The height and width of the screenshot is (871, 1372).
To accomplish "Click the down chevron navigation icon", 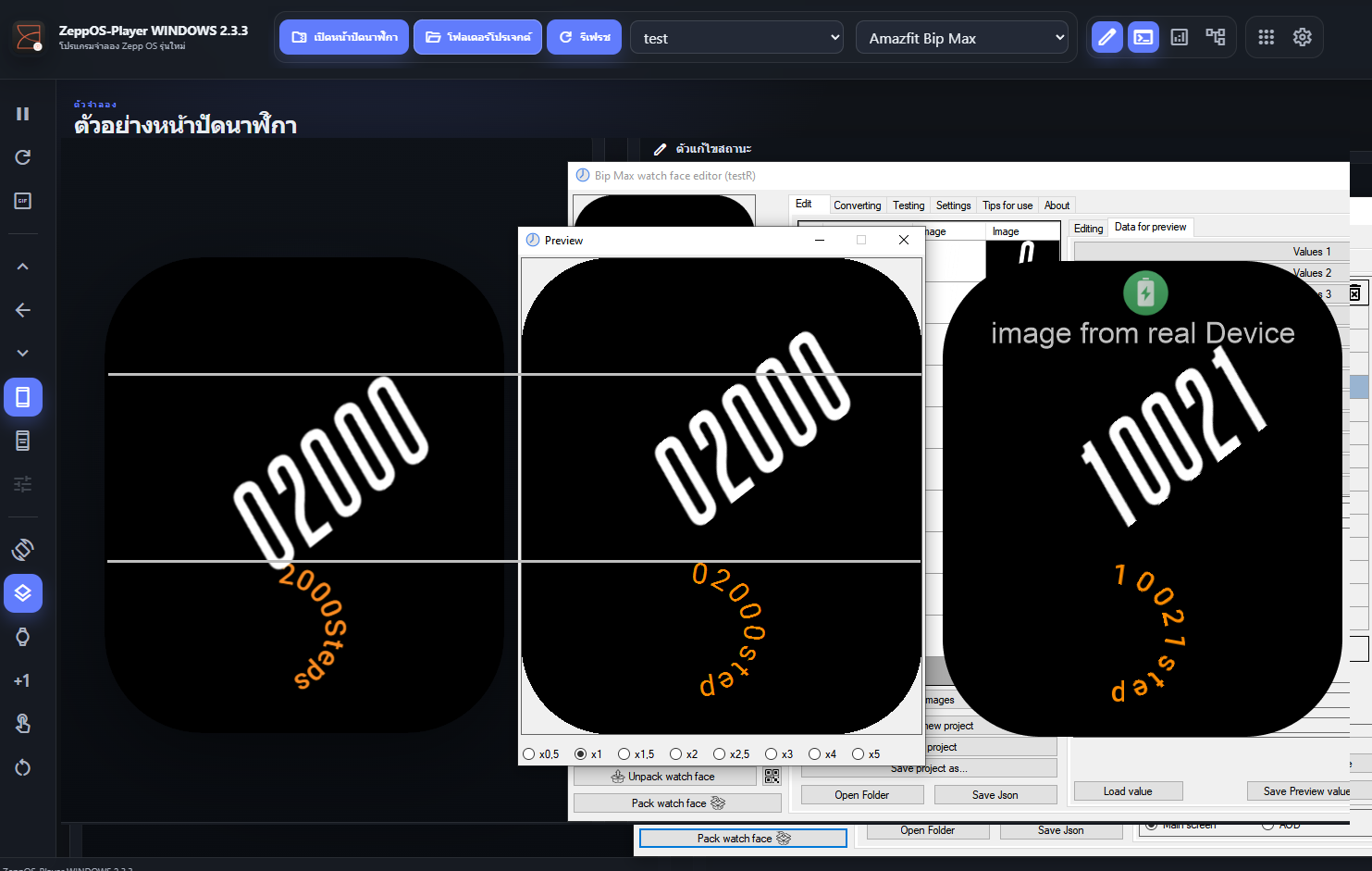I will 23,353.
